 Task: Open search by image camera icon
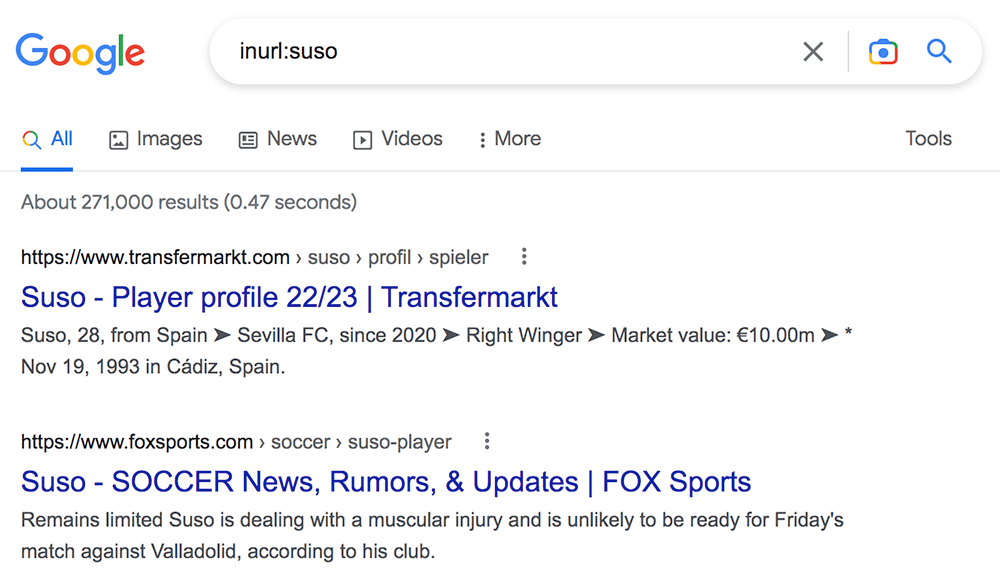[x=883, y=52]
